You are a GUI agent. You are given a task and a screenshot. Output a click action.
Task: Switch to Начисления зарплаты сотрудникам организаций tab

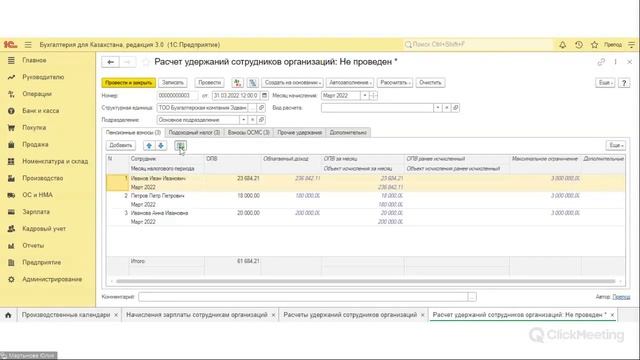(x=197, y=315)
